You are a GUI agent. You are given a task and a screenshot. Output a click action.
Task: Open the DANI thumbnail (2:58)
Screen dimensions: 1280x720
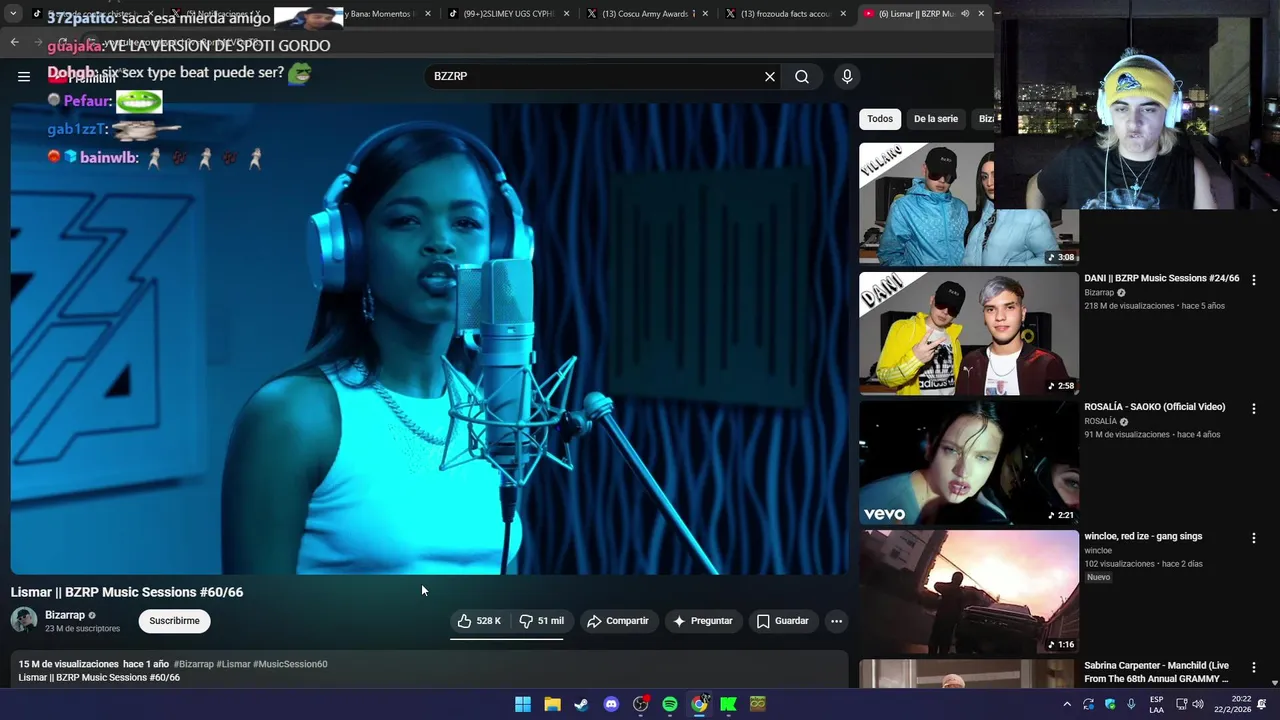969,333
